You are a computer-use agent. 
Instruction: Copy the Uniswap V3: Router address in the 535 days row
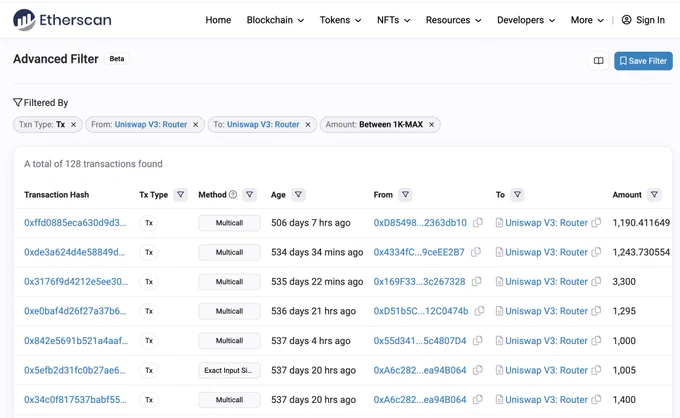[x=596, y=281]
